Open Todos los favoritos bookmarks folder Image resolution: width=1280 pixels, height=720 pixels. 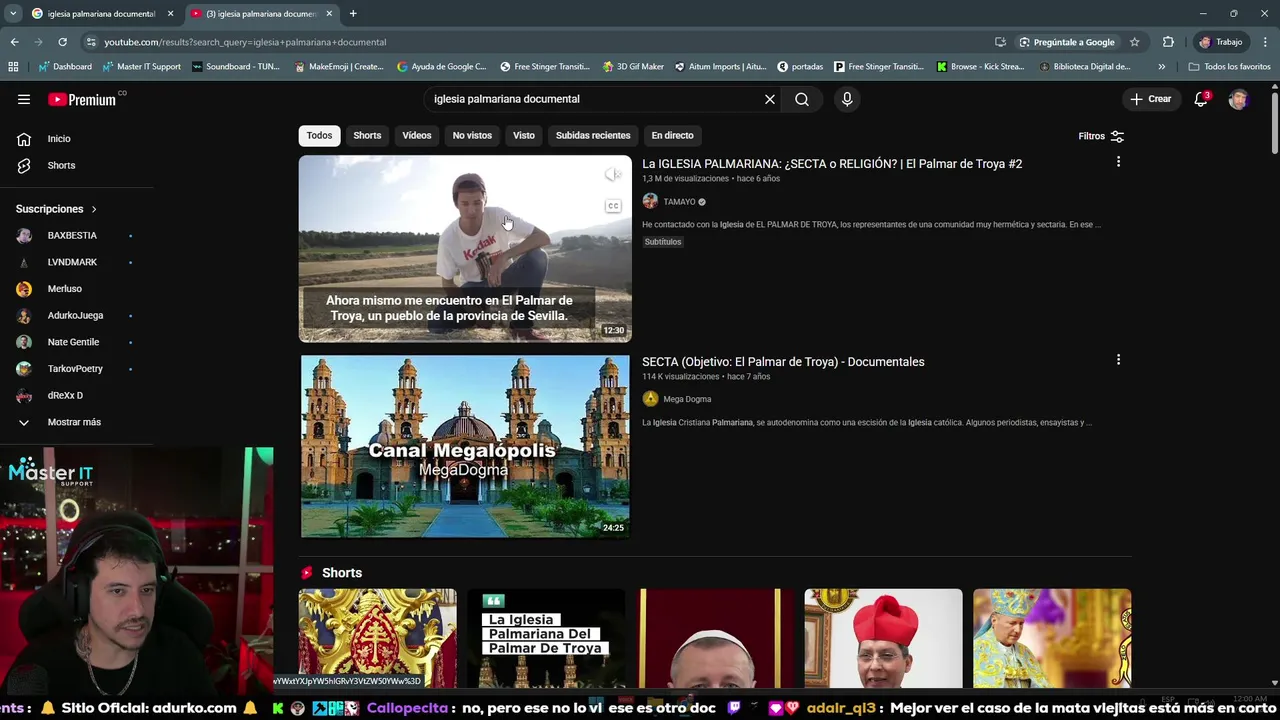click(x=1229, y=66)
